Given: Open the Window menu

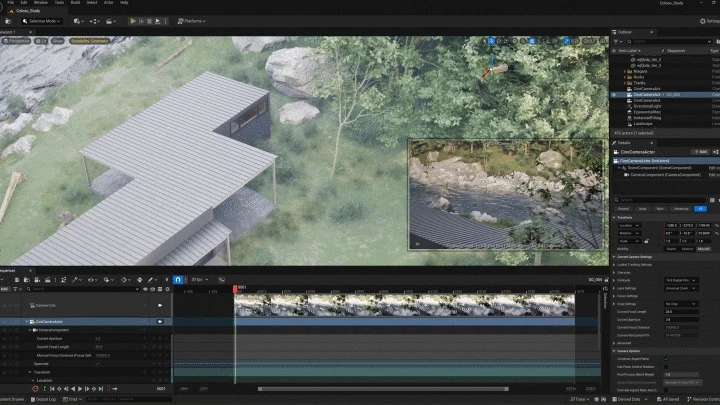Looking at the screenshot, I should [41, 3].
